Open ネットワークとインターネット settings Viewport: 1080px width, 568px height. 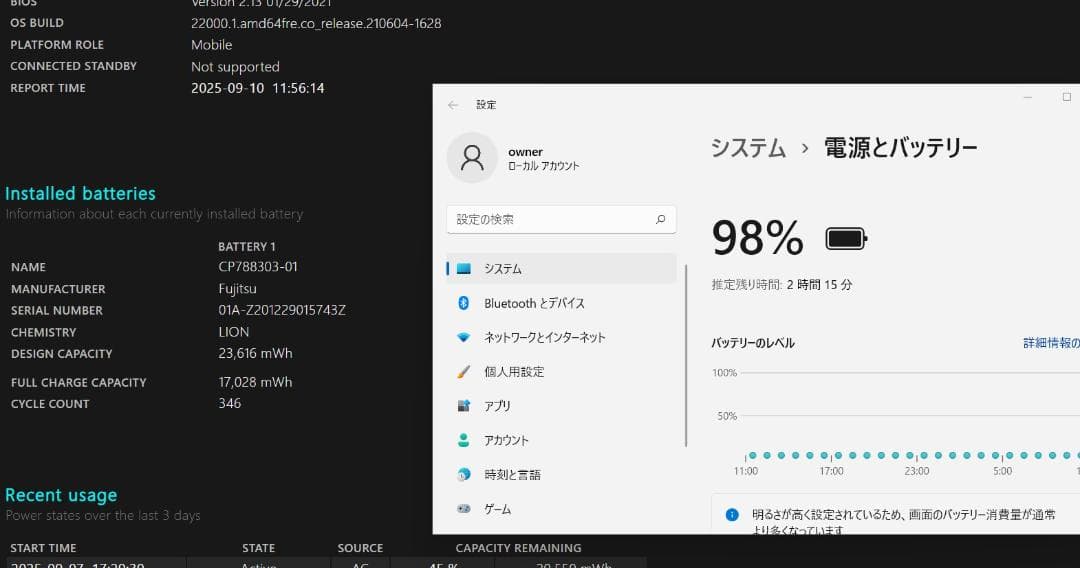[x=561, y=337]
